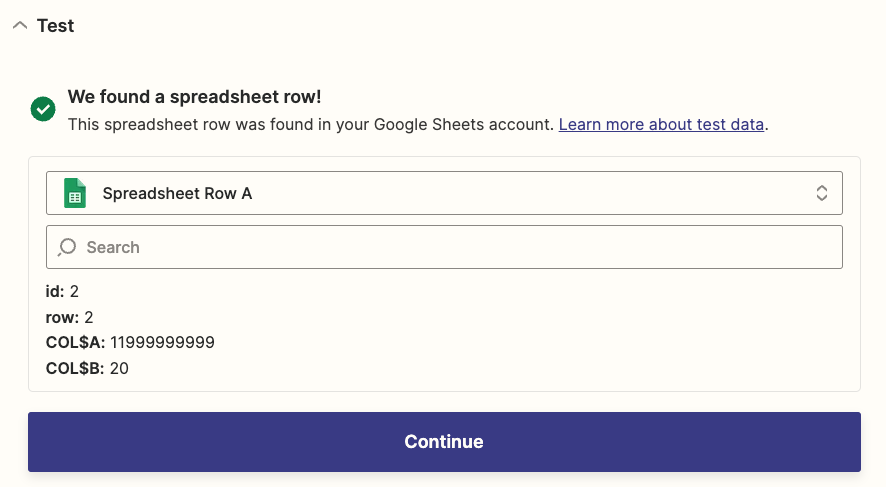Select the id field label
The image size is (886, 487).
[55, 291]
